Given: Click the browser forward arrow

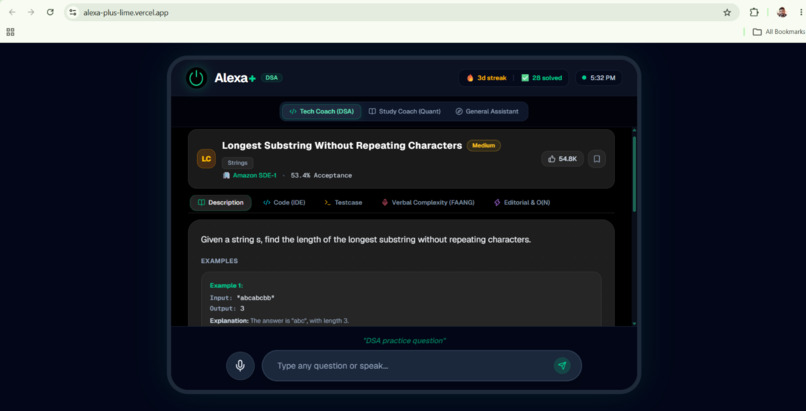Looking at the screenshot, I should click(x=31, y=12).
